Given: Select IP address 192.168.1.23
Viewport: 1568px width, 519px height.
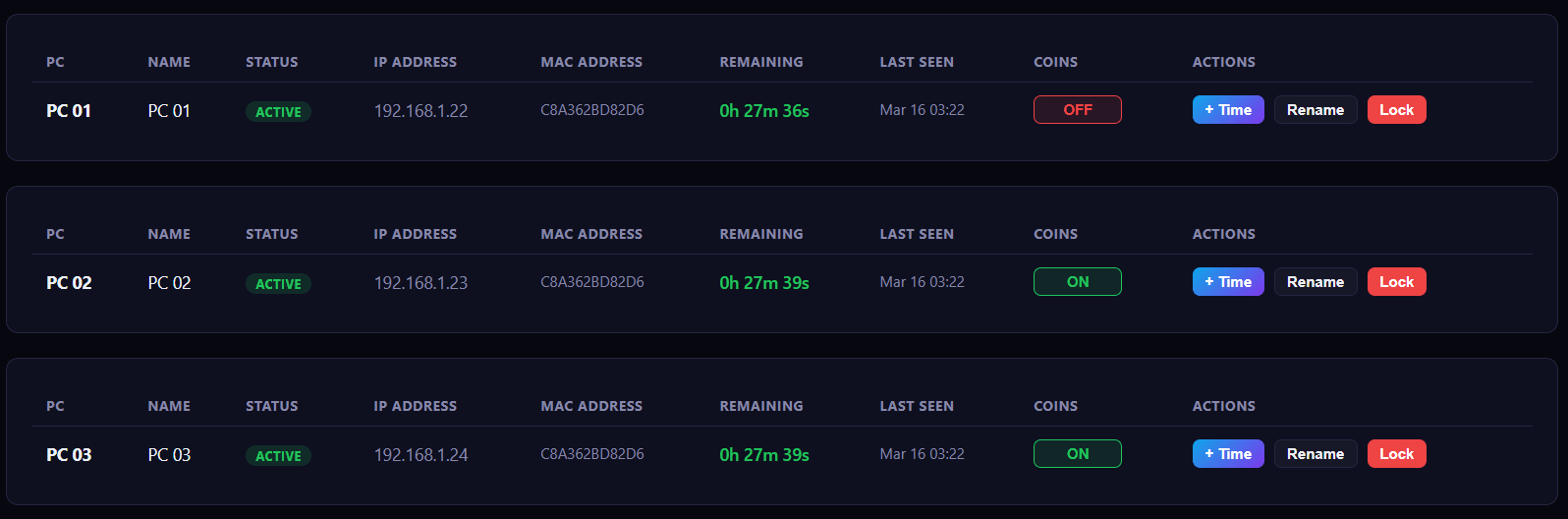Looking at the screenshot, I should click(420, 283).
